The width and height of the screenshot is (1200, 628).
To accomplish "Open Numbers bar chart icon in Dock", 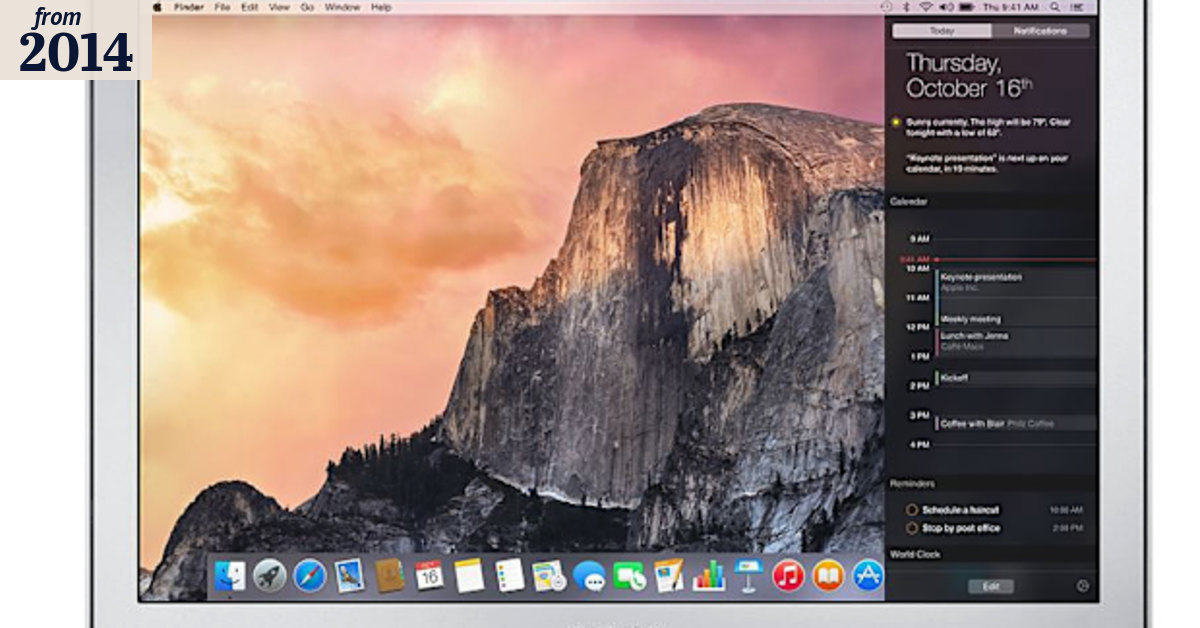I will (709, 576).
